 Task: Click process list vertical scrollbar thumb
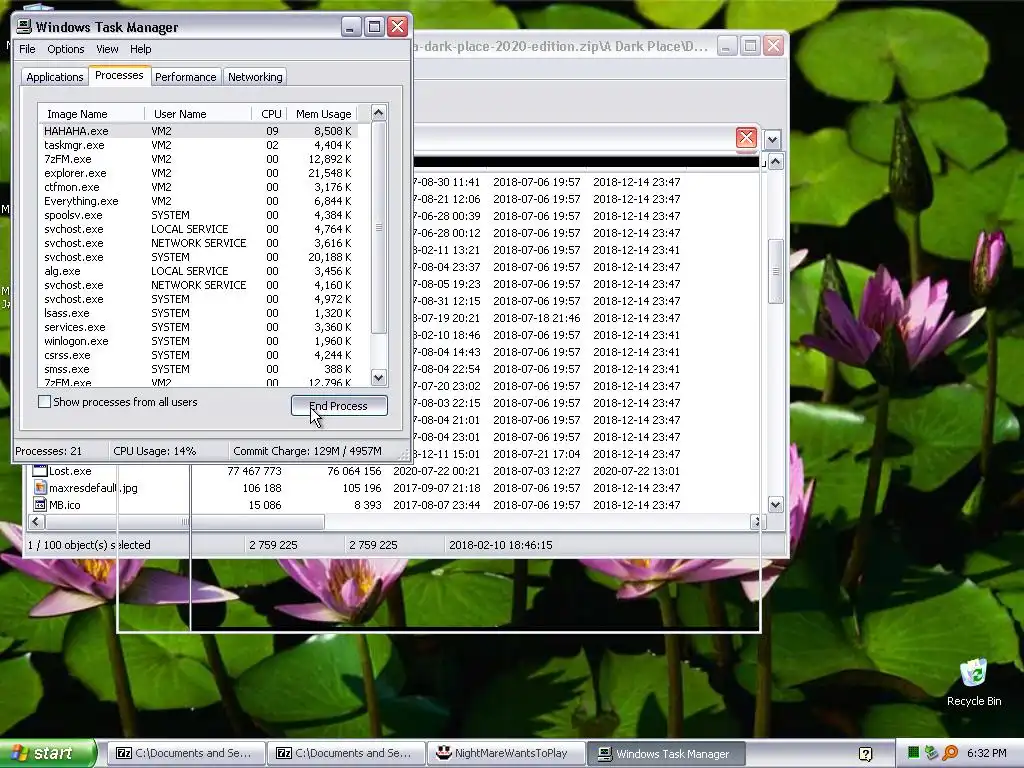379,227
